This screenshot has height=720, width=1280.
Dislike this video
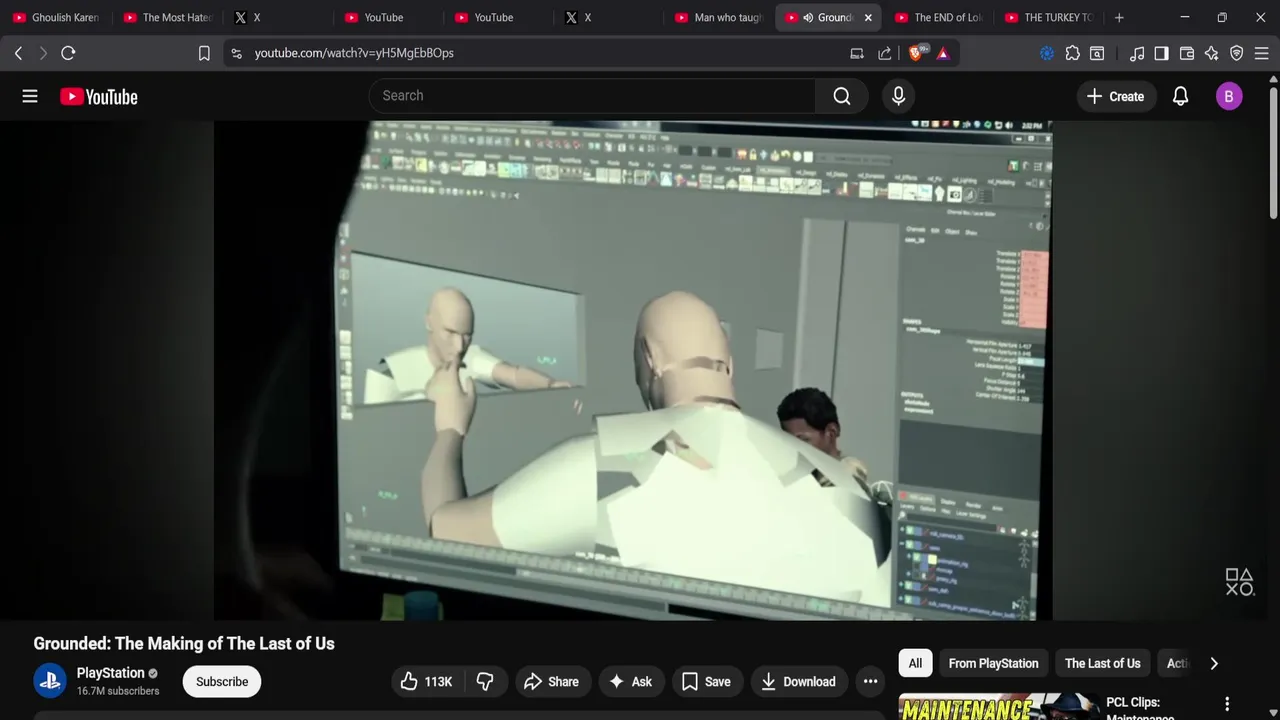tap(485, 681)
